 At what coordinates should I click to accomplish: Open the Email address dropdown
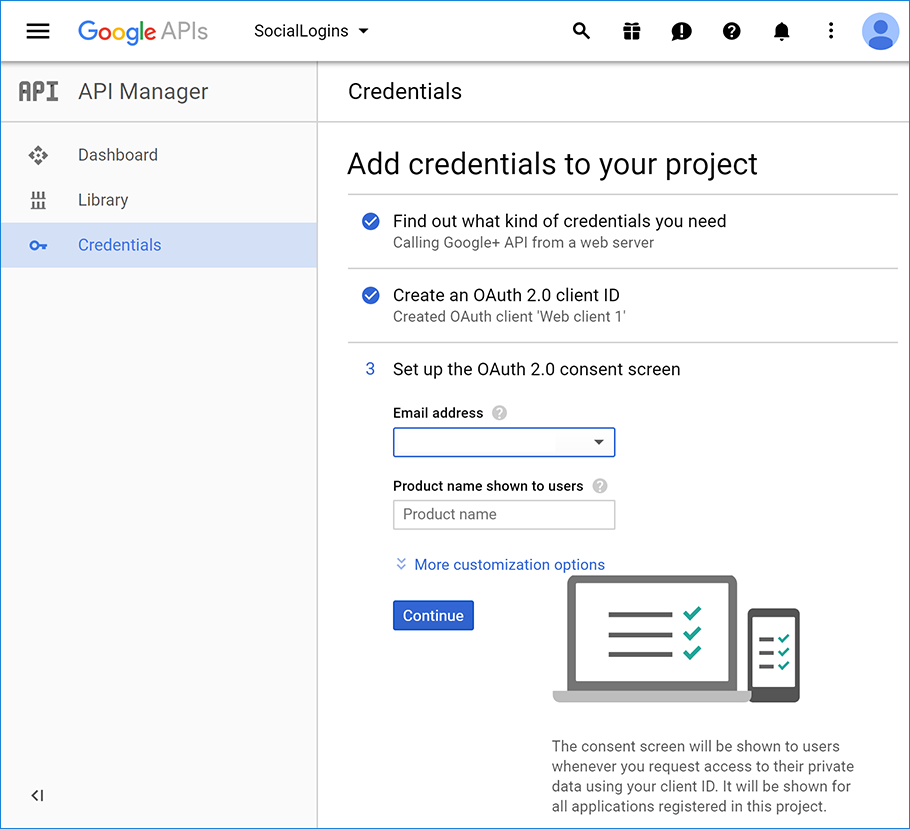point(503,442)
